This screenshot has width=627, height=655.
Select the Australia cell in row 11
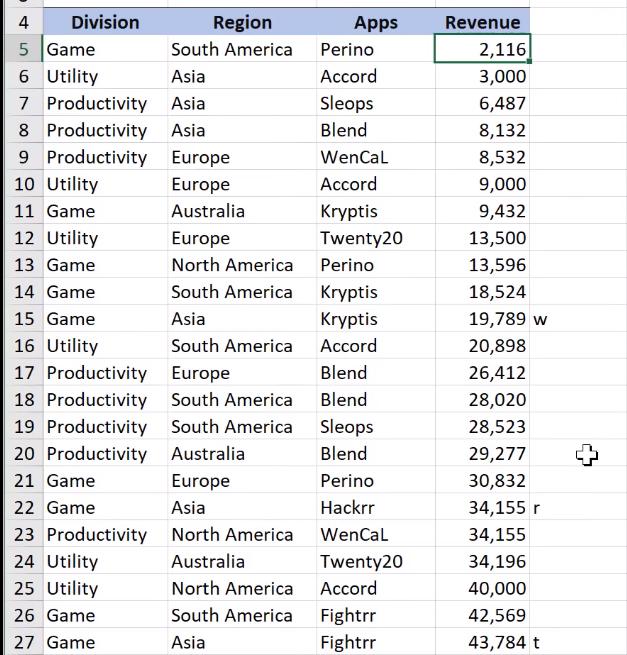(242, 211)
